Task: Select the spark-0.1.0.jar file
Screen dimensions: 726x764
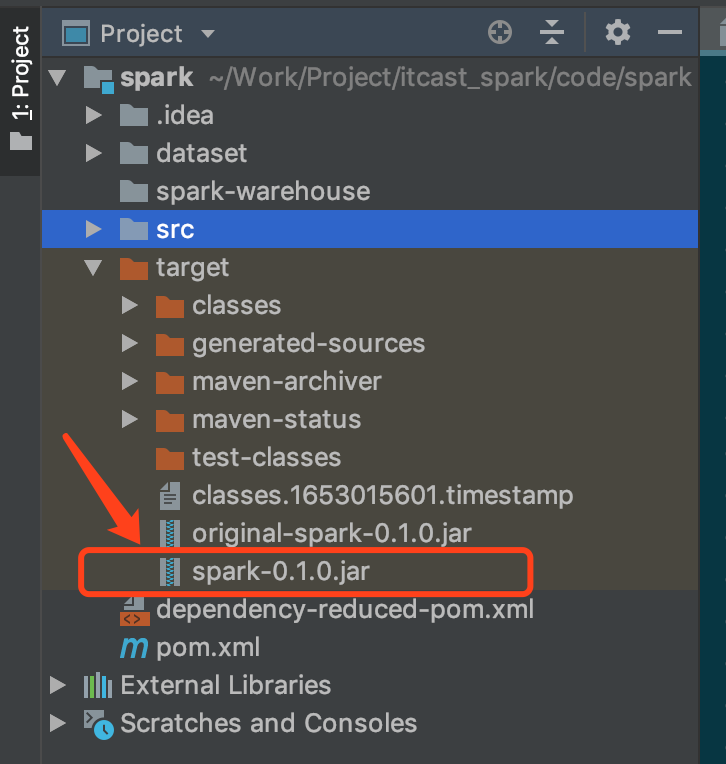Action: tap(281, 571)
